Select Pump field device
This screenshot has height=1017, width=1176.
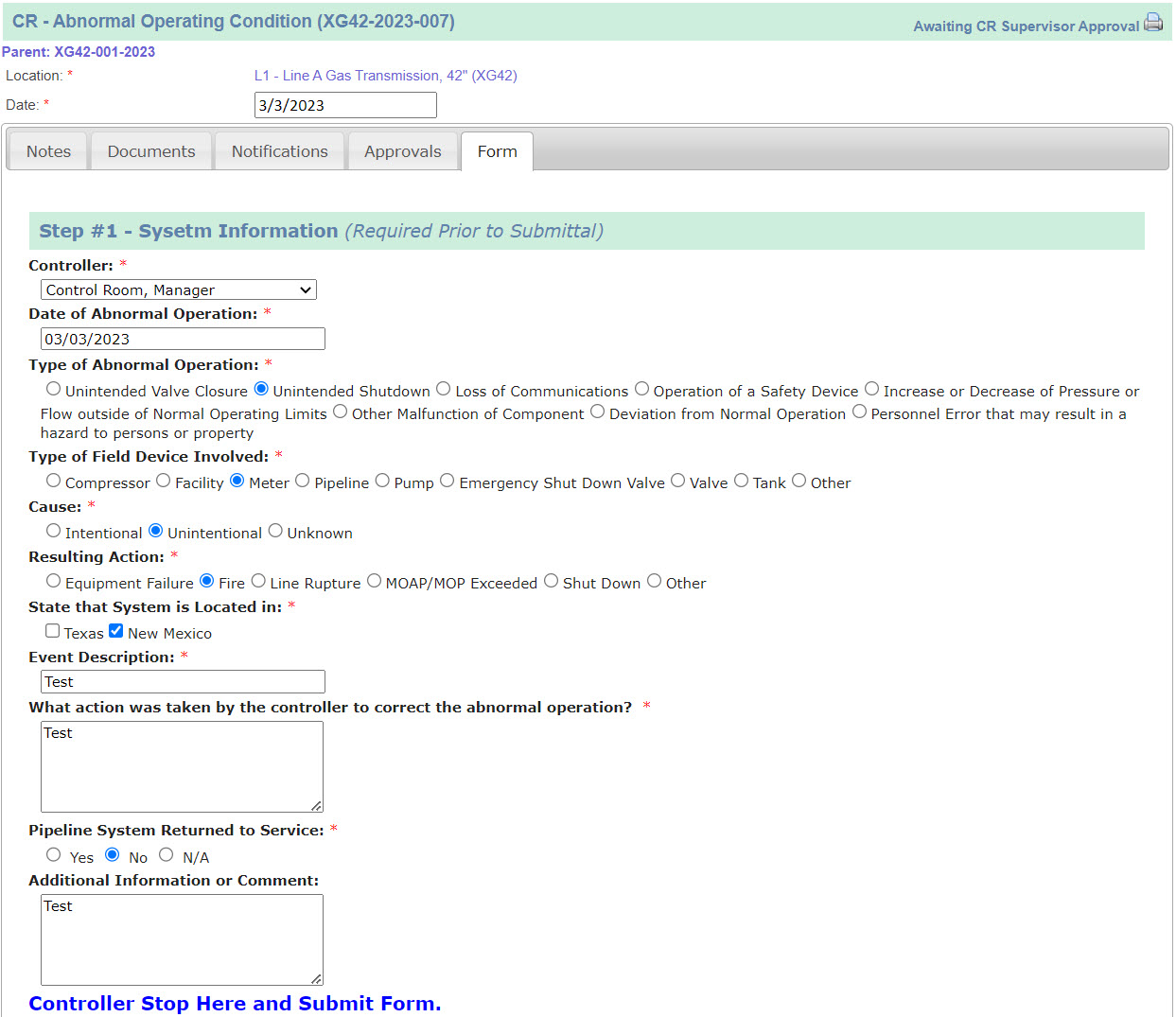[x=382, y=481]
